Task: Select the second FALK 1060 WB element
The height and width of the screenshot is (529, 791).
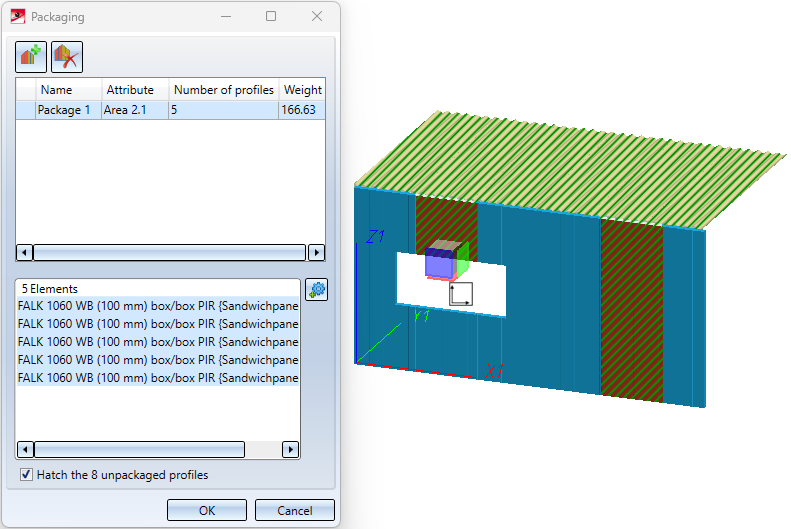Action: click(x=158, y=324)
